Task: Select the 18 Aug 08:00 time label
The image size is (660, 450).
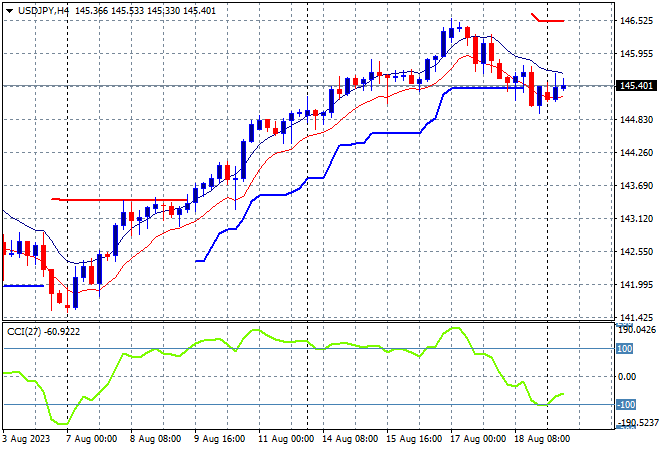Action: pos(541,439)
